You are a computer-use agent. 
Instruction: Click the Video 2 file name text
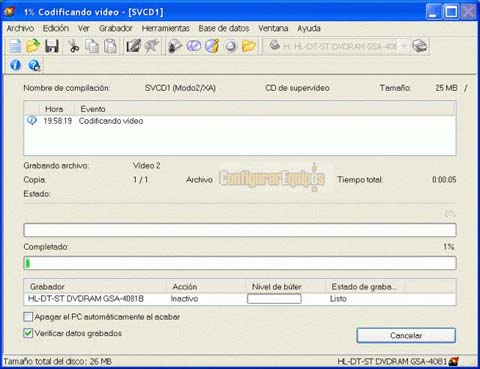pyautogui.click(x=147, y=166)
